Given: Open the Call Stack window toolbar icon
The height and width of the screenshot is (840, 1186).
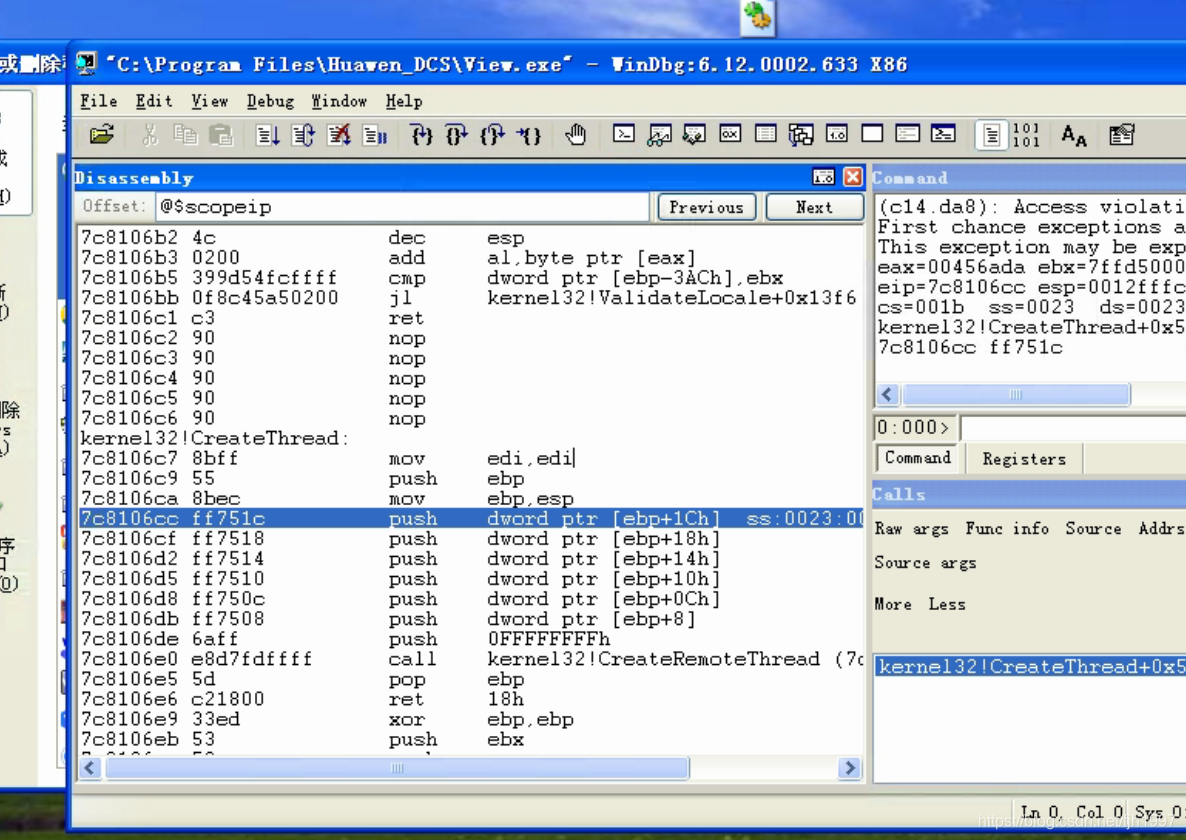Looking at the screenshot, I should click(x=800, y=135).
